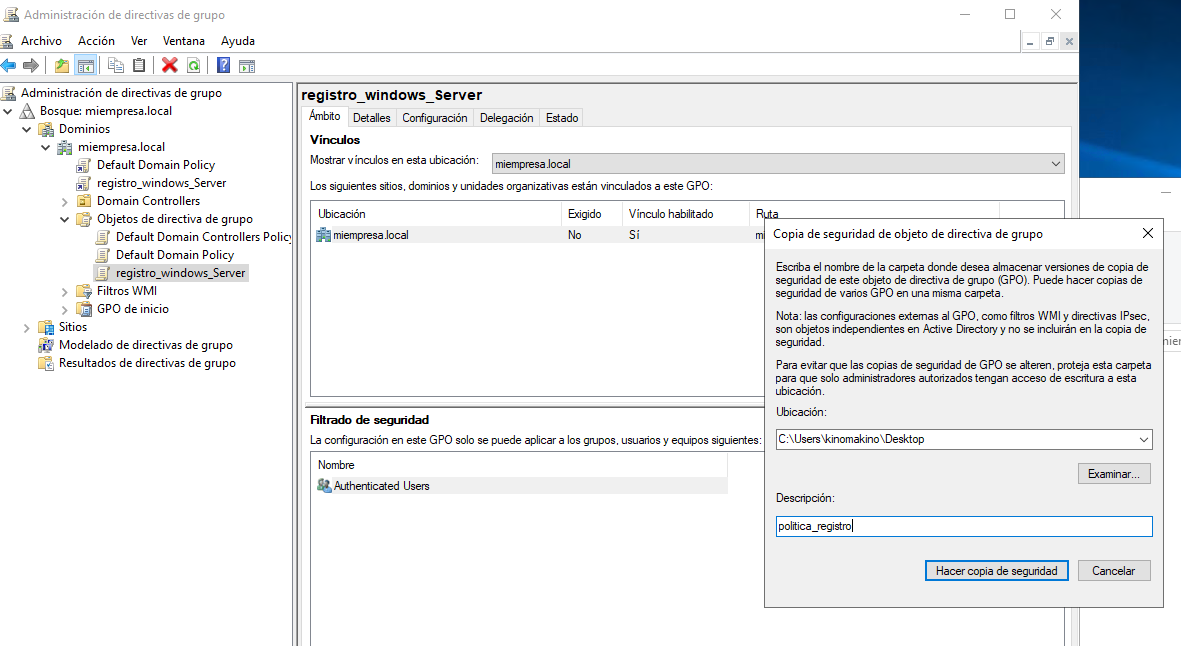This screenshot has height=646, width=1181.
Task: Click the Descripción text field
Action: tap(964, 526)
